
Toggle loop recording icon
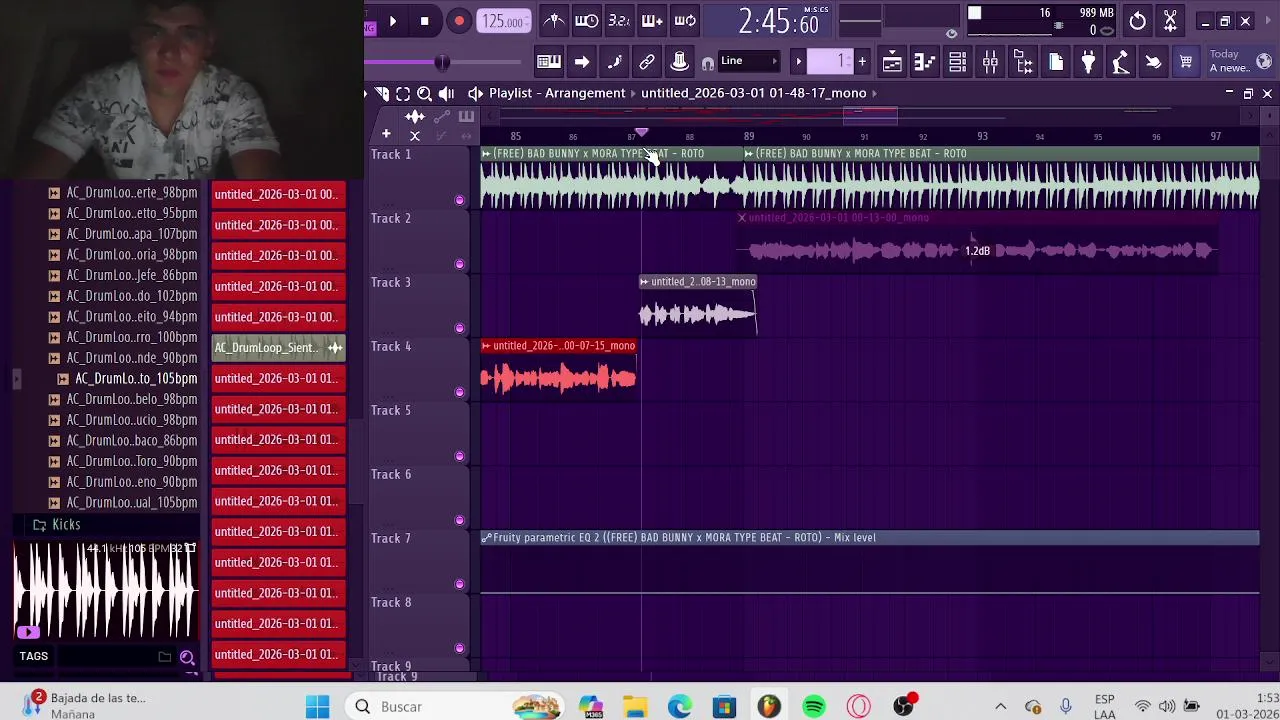pos(685,21)
